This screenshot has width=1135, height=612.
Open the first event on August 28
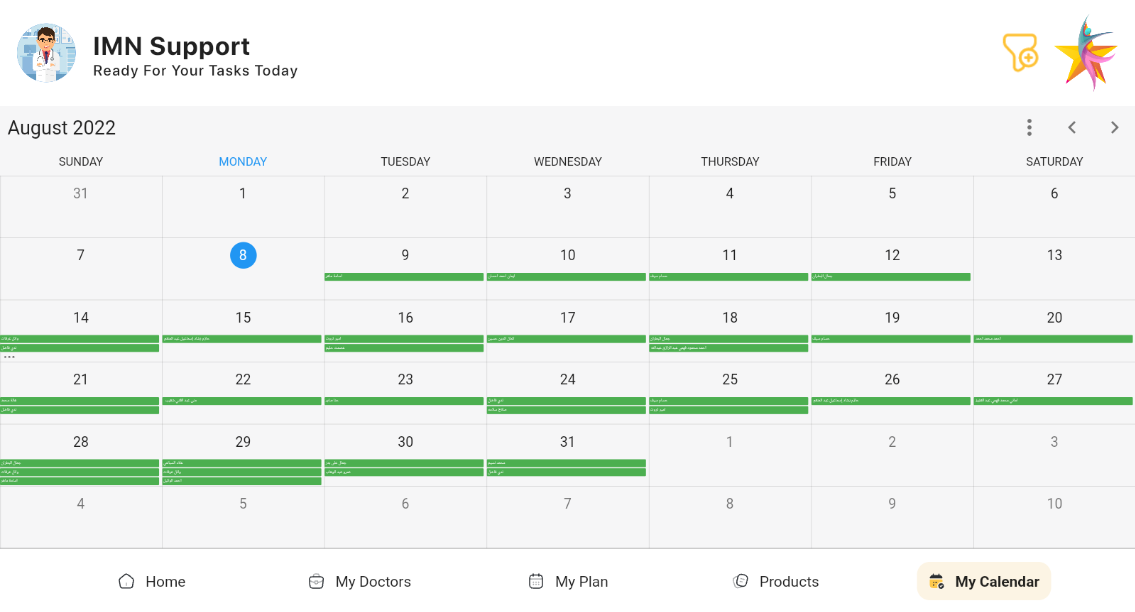point(80,463)
